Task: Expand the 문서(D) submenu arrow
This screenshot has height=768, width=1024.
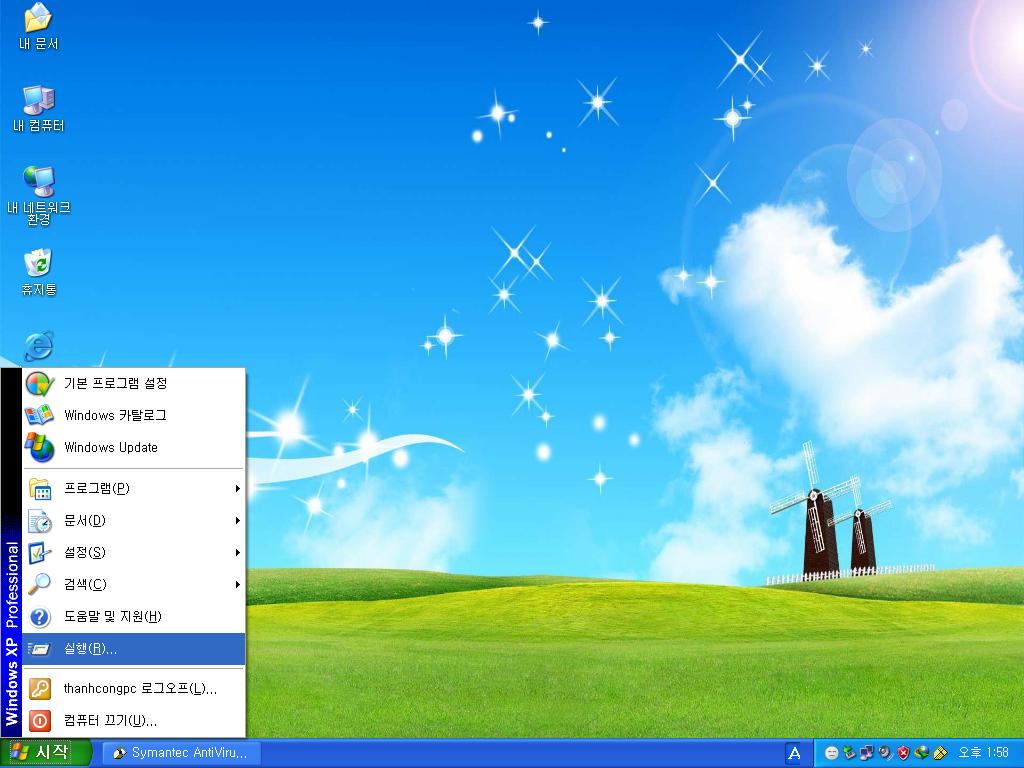Action: pos(238,520)
